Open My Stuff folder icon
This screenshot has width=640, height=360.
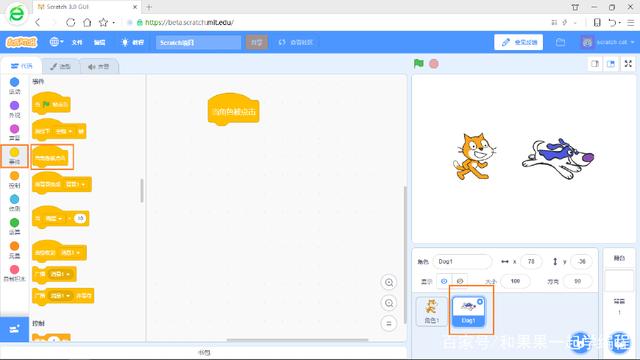coord(560,42)
